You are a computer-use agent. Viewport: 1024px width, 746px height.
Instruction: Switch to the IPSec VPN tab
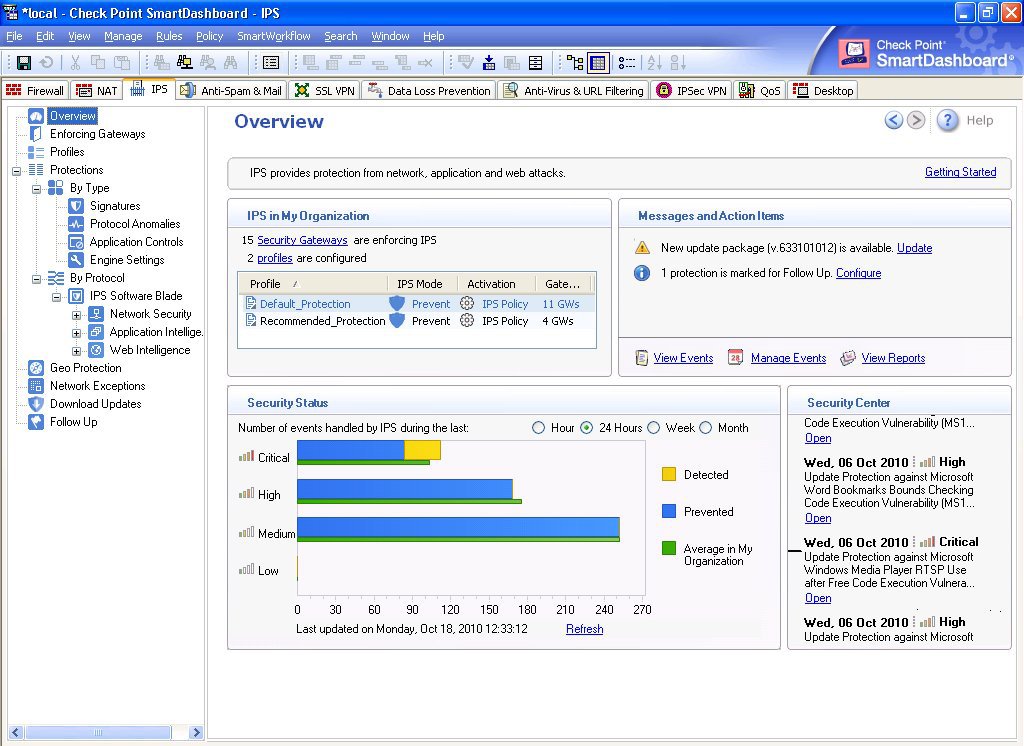[692, 90]
